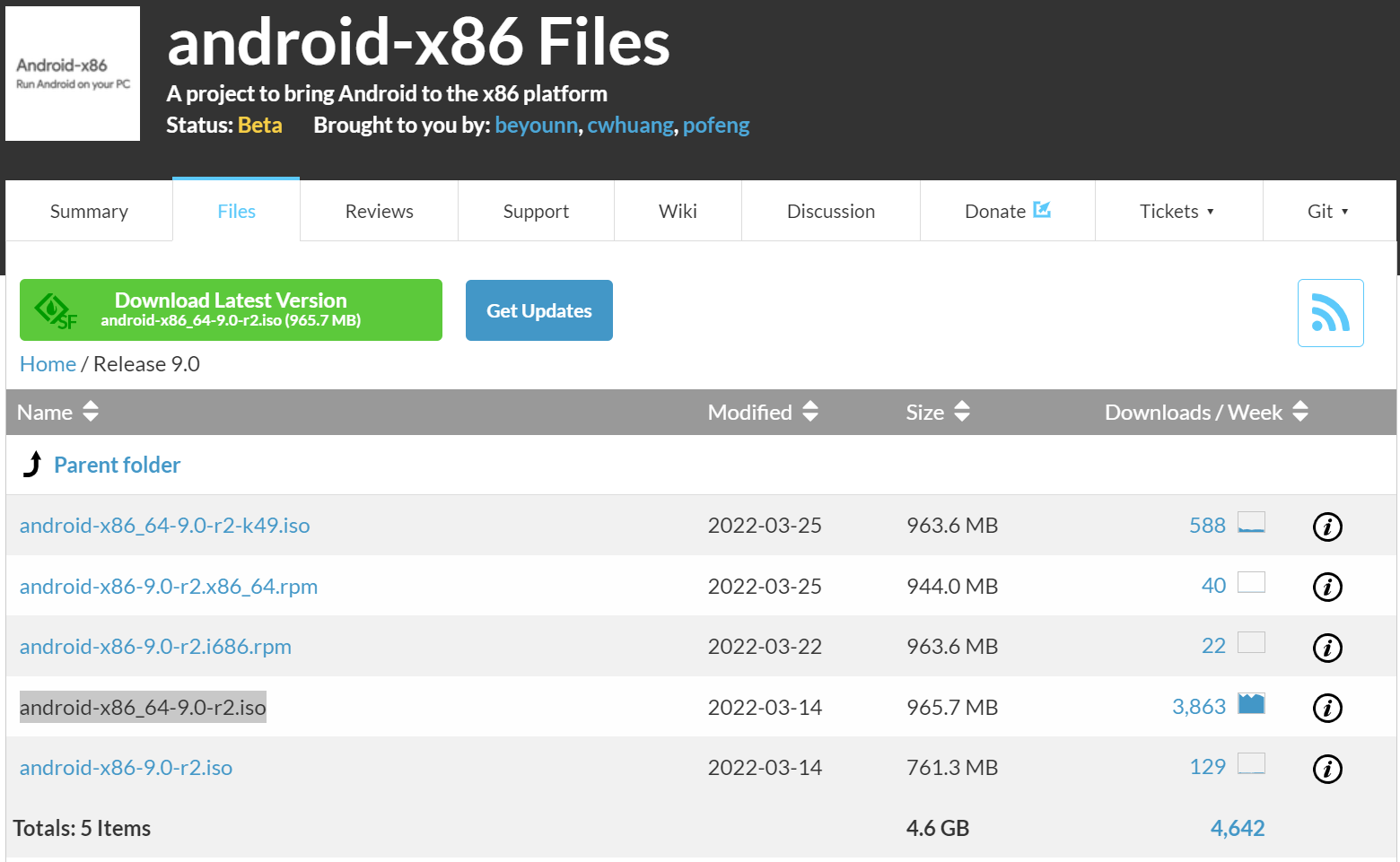Open download chart for 22 downloads row
The image size is (1400, 862).
1251,642
